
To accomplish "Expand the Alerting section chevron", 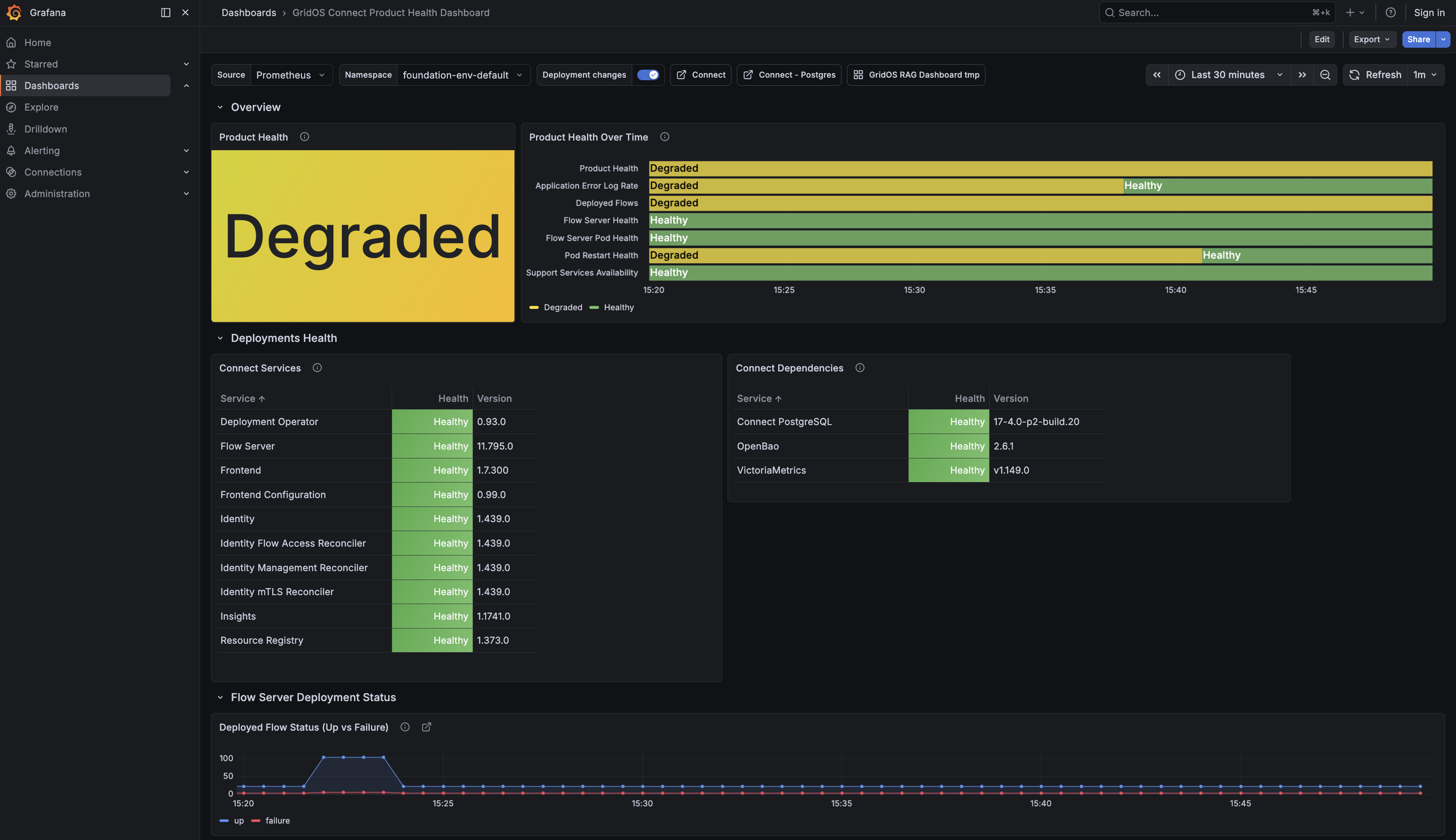I will (x=186, y=150).
